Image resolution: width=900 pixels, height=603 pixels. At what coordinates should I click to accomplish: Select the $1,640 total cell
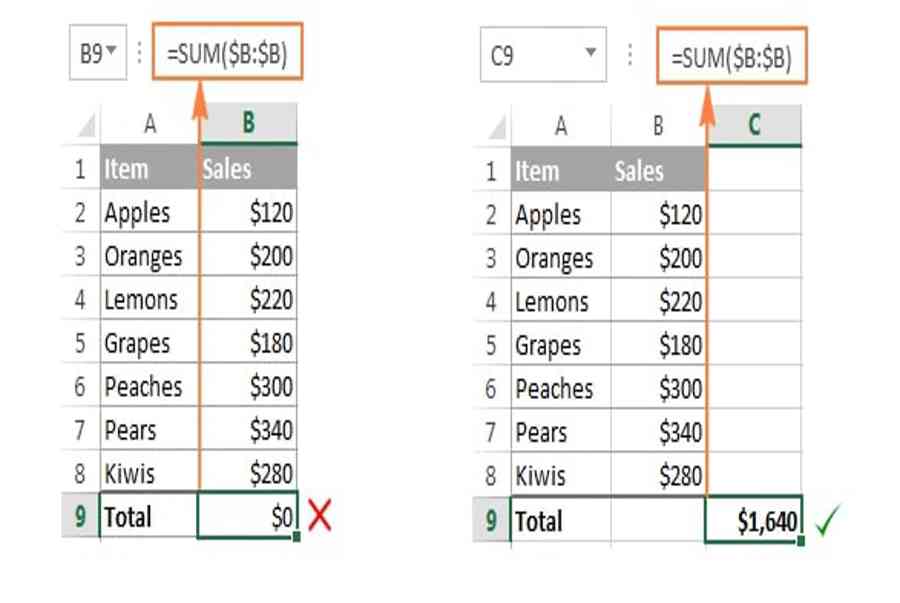(x=753, y=519)
